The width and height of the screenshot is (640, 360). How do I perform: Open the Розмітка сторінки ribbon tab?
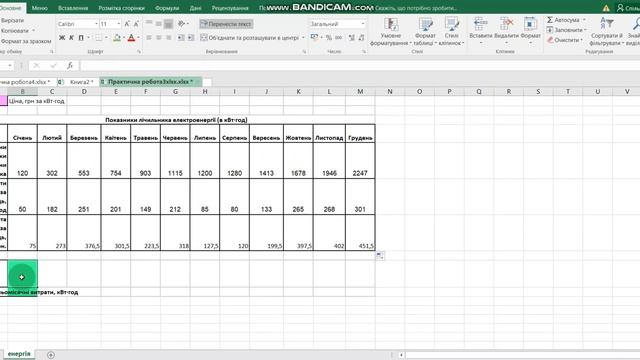coord(121,8)
